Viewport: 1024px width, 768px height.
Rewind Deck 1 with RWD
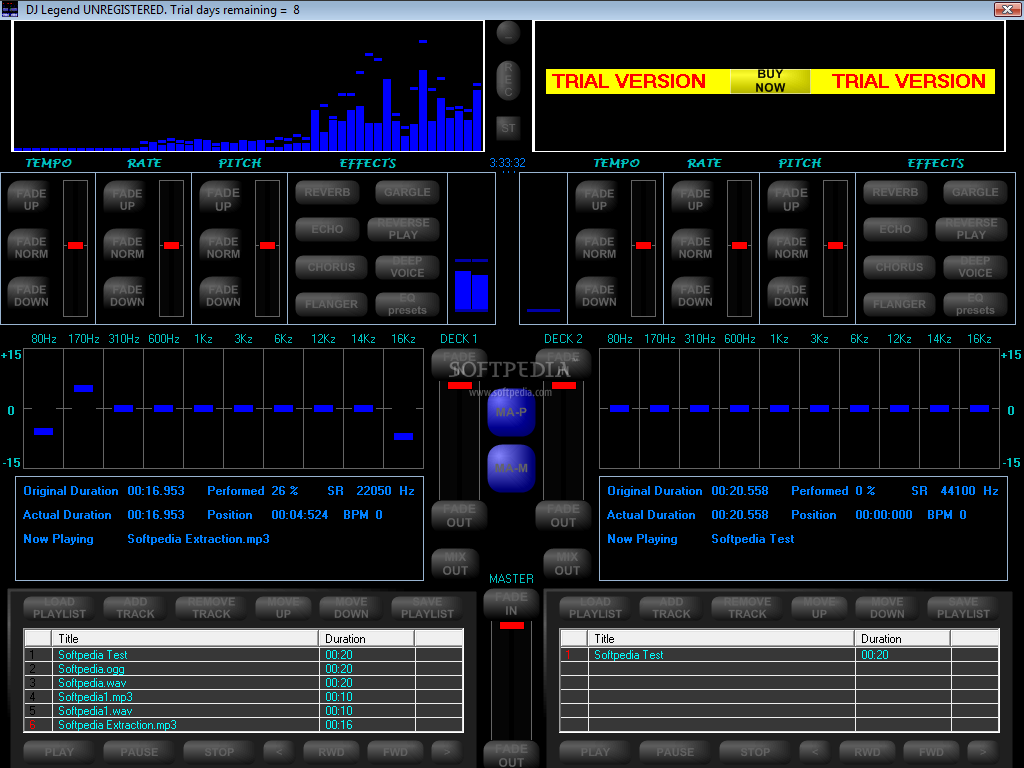pyautogui.click(x=331, y=752)
